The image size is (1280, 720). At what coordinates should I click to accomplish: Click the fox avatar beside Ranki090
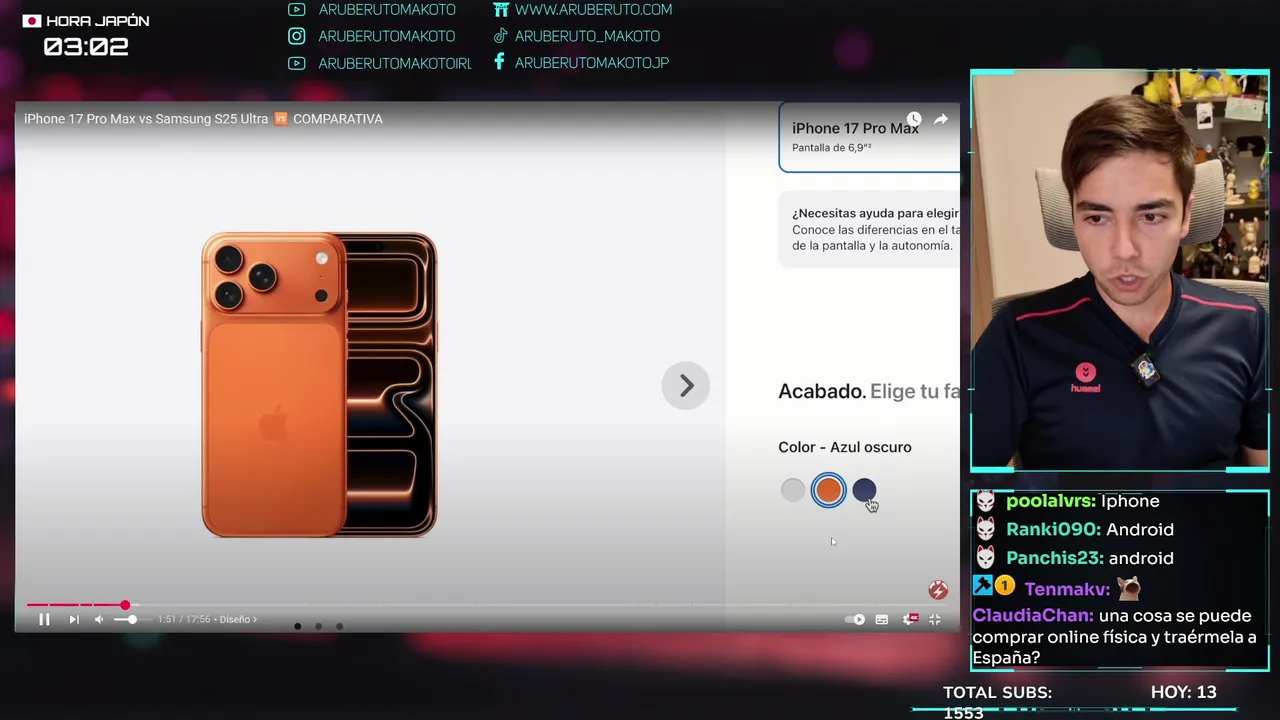tap(986, 529)
